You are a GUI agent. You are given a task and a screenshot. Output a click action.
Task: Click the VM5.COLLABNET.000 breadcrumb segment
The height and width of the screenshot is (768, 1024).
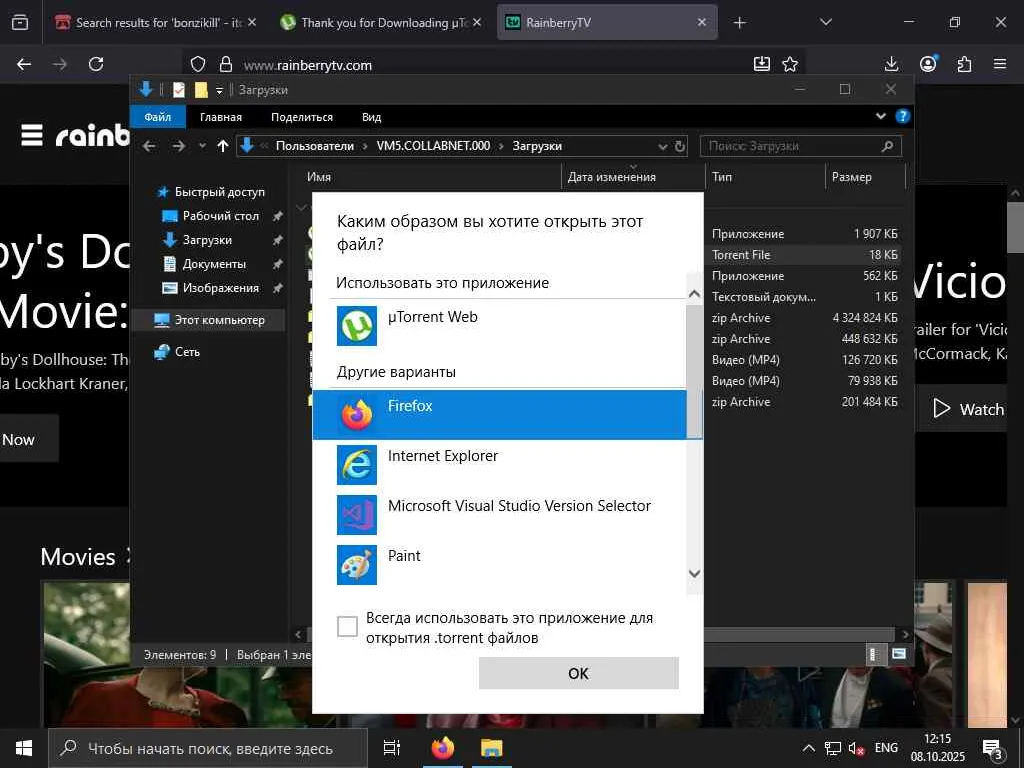433,146
